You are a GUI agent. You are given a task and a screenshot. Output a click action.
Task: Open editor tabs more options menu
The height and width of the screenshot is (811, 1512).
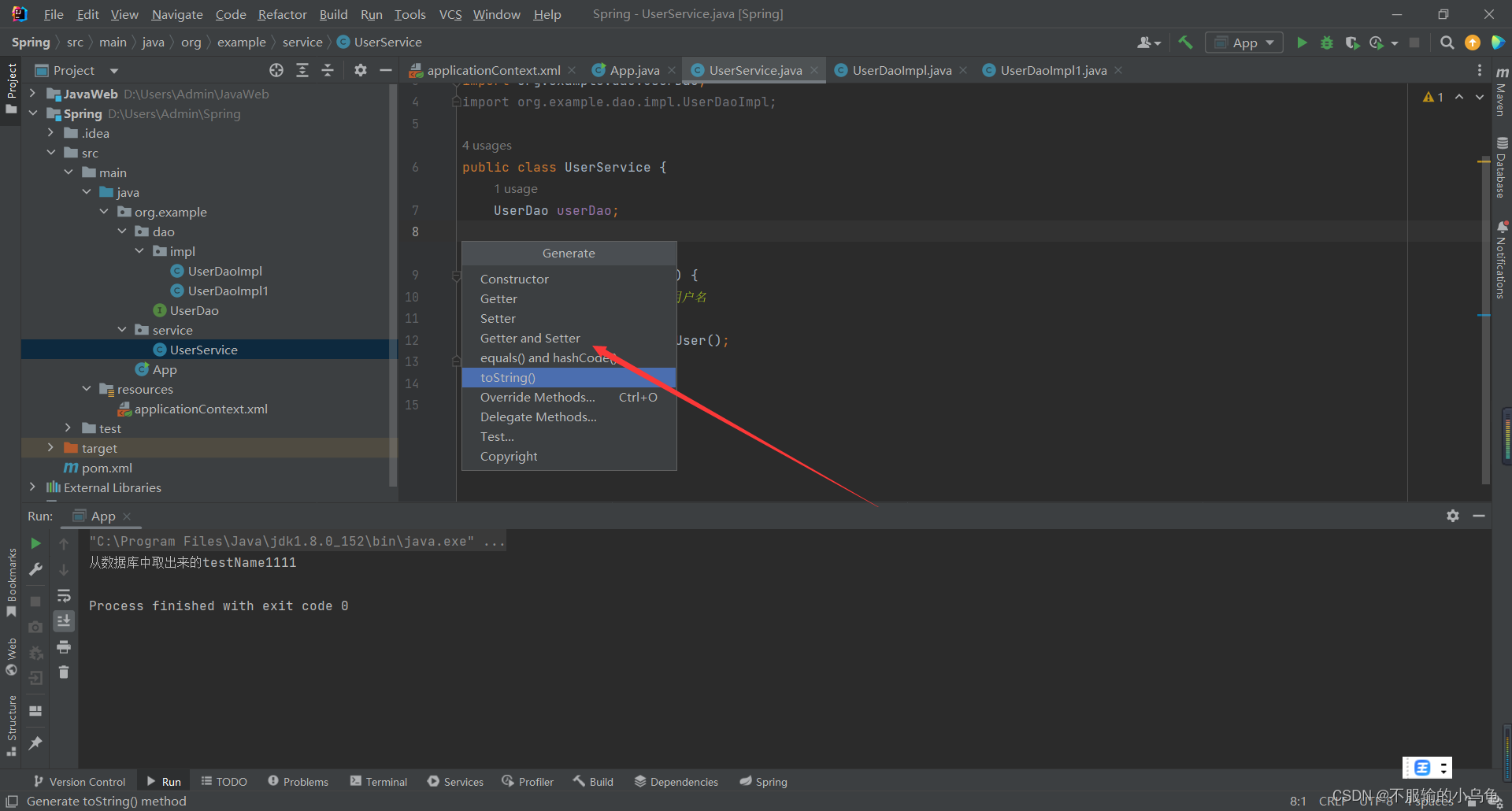pyautogui.click(x=1480, y=70)
